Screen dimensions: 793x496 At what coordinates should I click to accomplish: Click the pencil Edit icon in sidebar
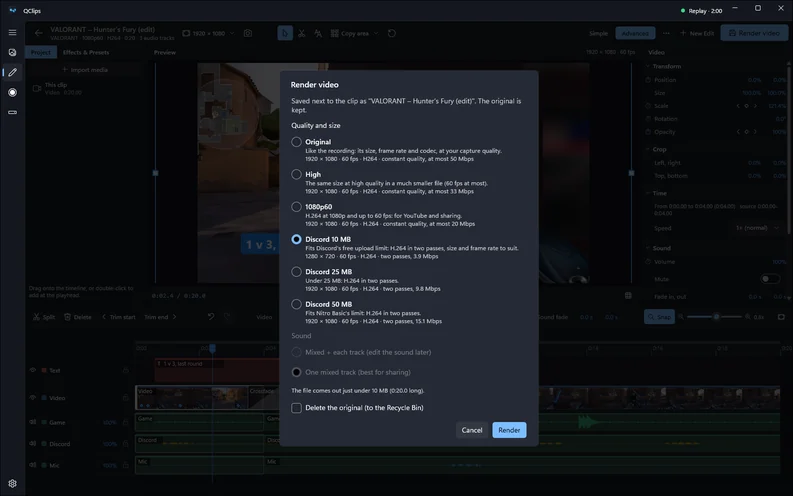pyautogui.click(x=12, y=72)
